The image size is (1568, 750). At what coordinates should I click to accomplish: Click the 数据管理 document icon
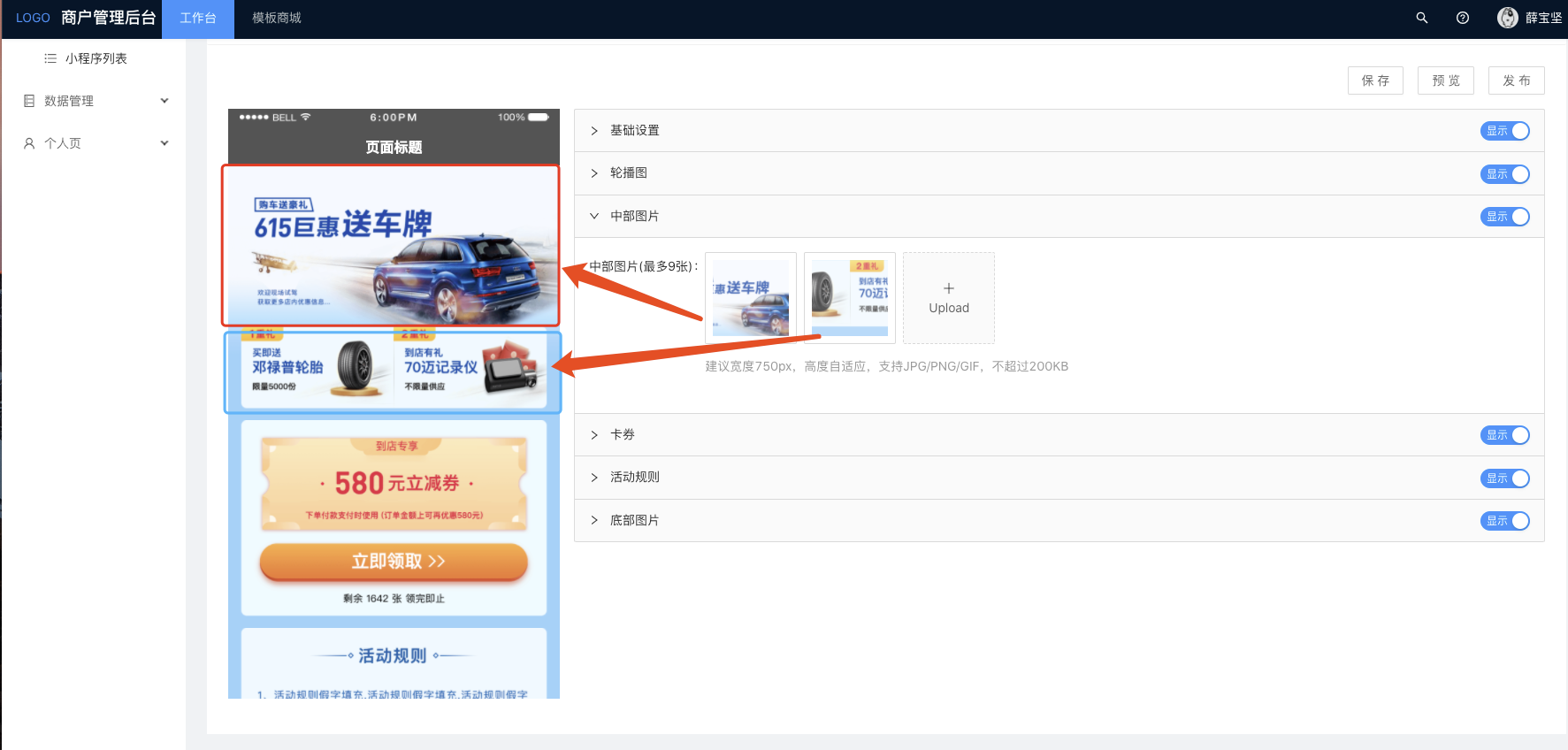[x=29, y=101]
